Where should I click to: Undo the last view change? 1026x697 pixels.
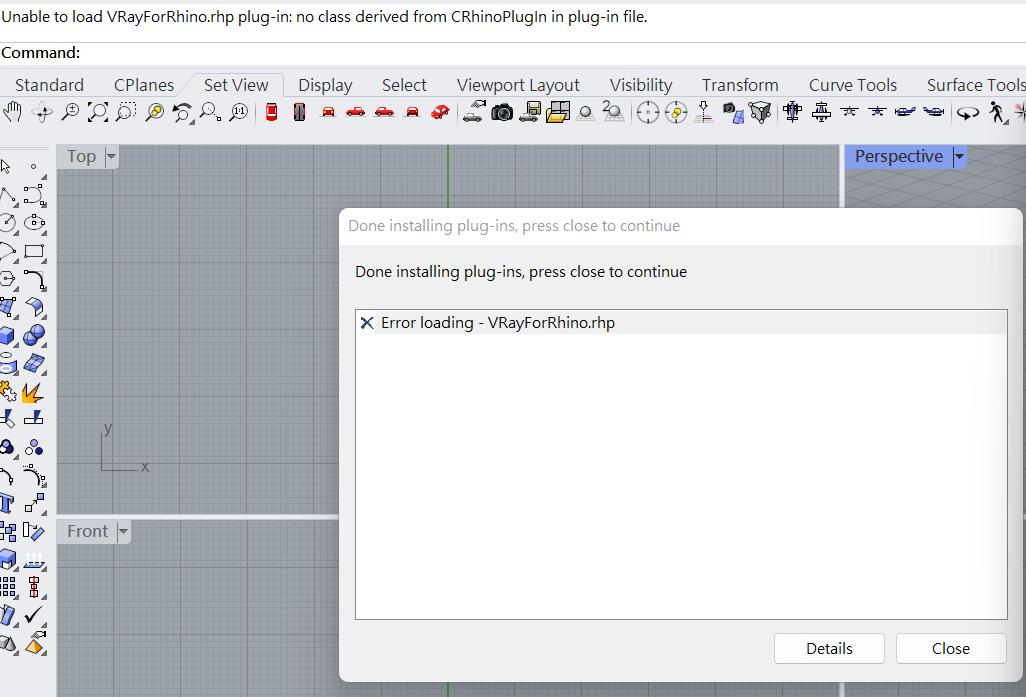(183, 113)
